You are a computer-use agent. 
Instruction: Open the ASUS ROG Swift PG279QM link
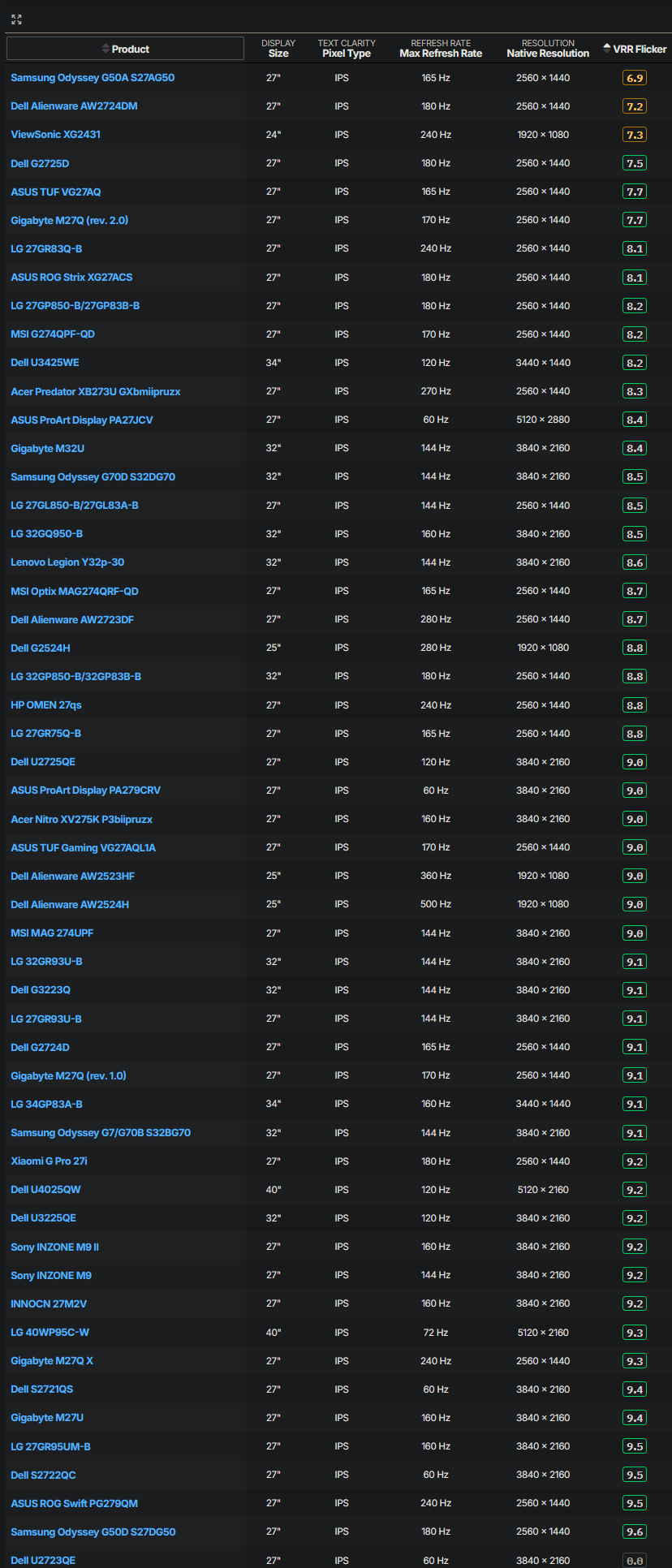coord(74,1503)
